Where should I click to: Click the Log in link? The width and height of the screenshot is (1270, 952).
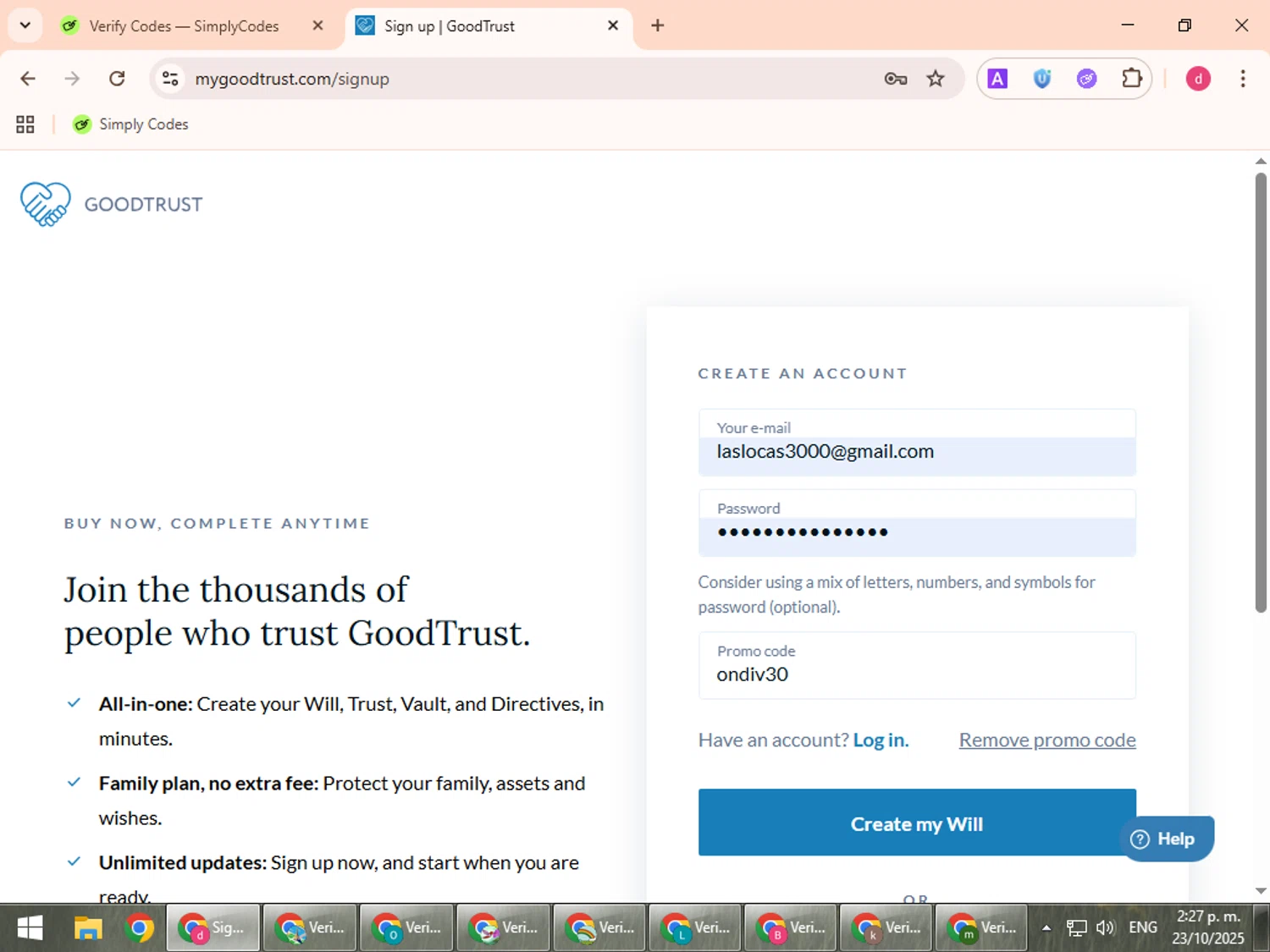point(881,740)
